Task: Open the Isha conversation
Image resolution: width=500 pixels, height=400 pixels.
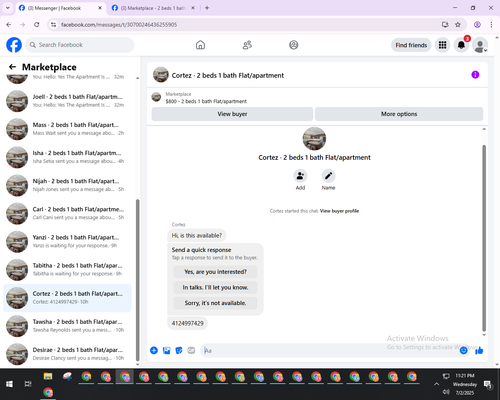Action: [67, 157]
